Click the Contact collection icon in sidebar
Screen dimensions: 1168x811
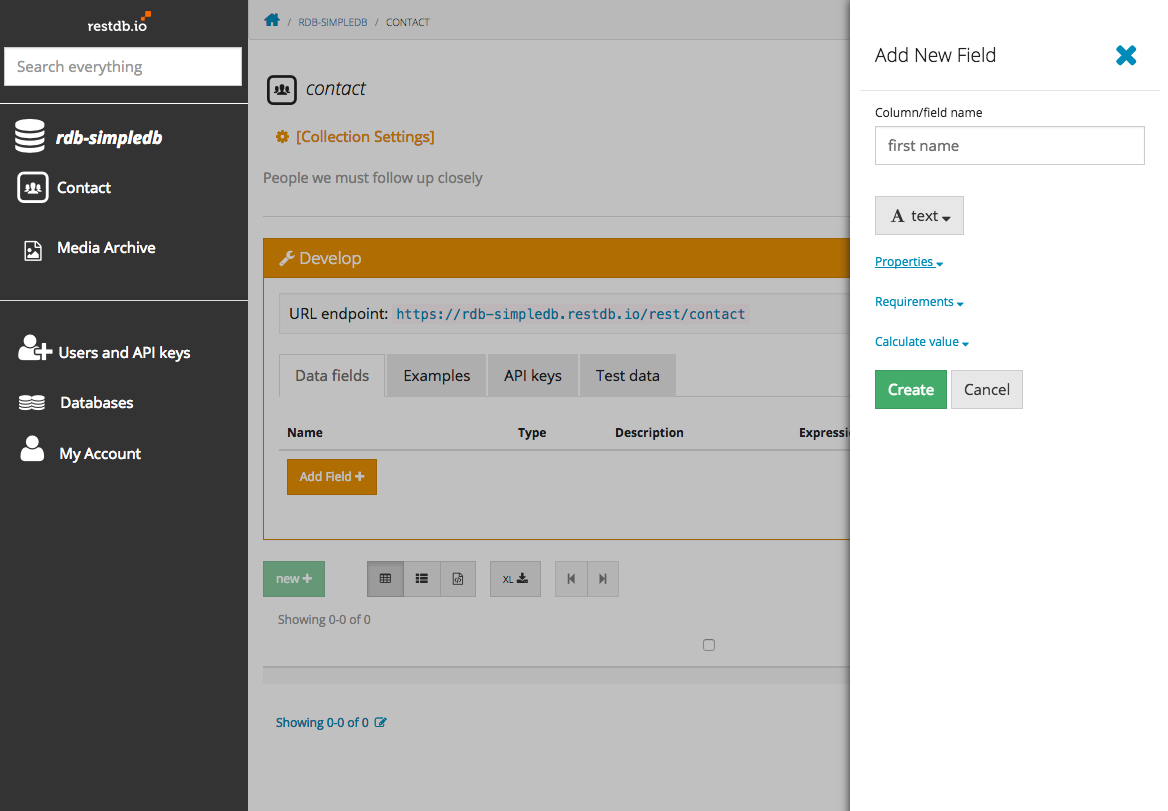click(33, 188)
